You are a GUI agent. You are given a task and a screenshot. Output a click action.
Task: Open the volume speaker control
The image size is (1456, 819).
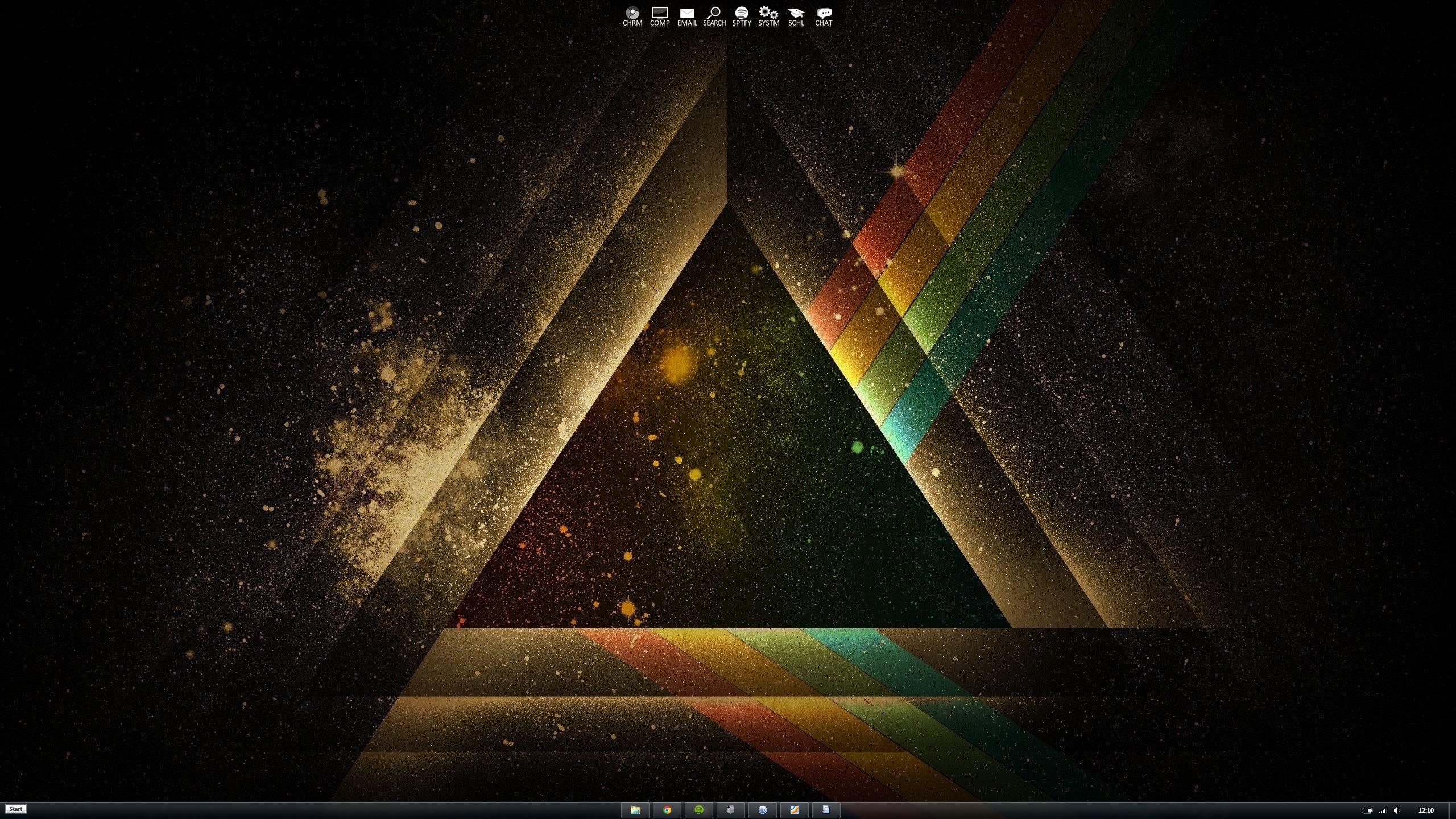coord(1397,810)
